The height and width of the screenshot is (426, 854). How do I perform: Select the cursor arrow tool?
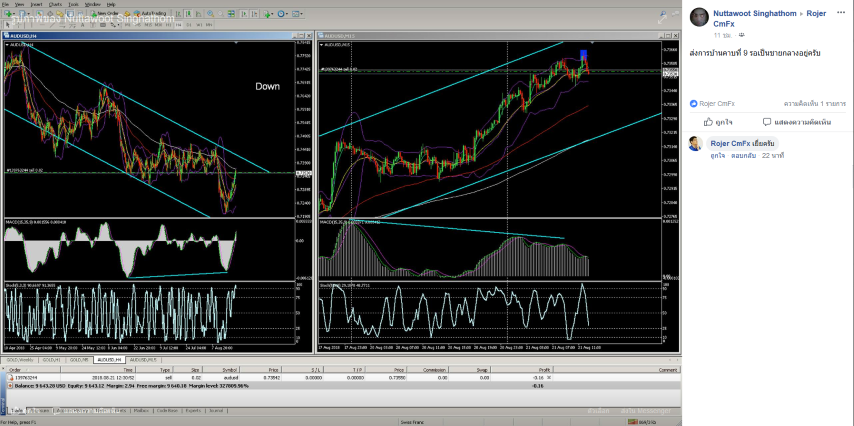8,25
